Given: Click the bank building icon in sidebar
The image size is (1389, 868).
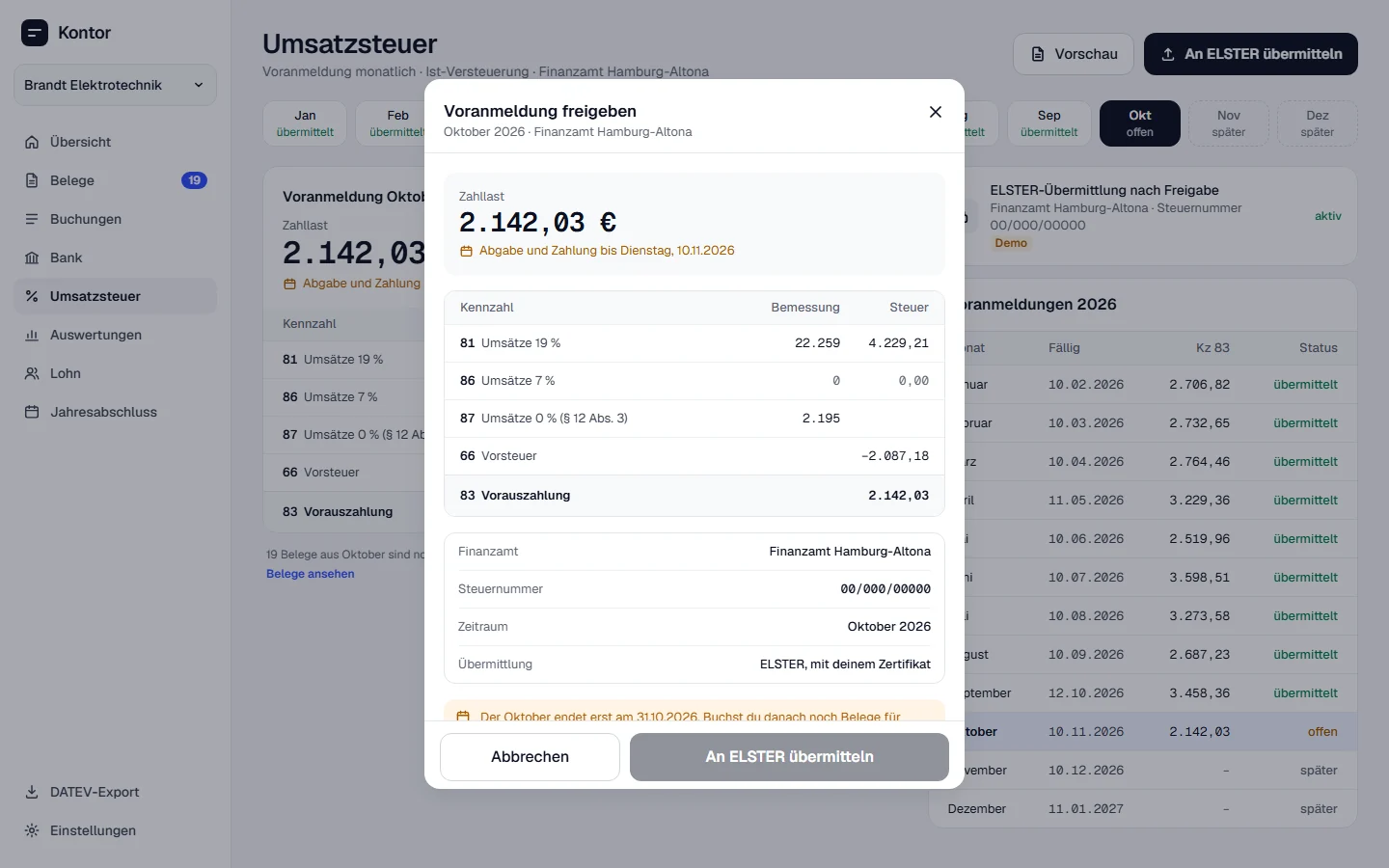Looking at the screenshot, I should pos(32,258).
